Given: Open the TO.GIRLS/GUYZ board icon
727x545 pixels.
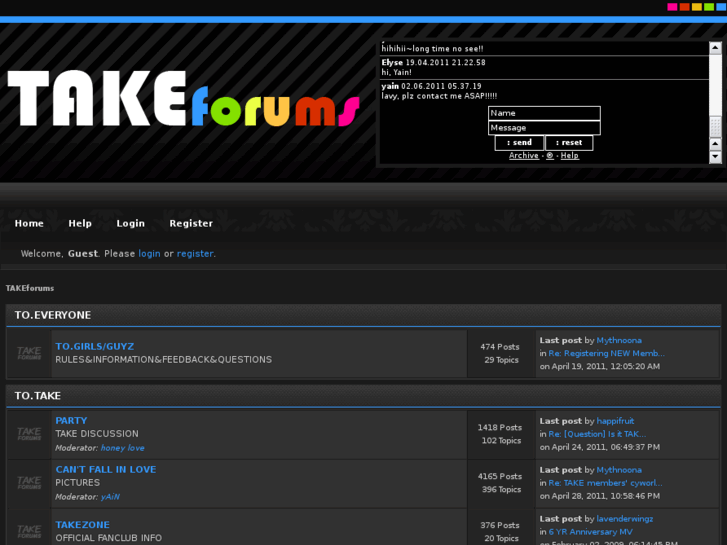Looking at the screenshot, I should [x=29, y=353].
